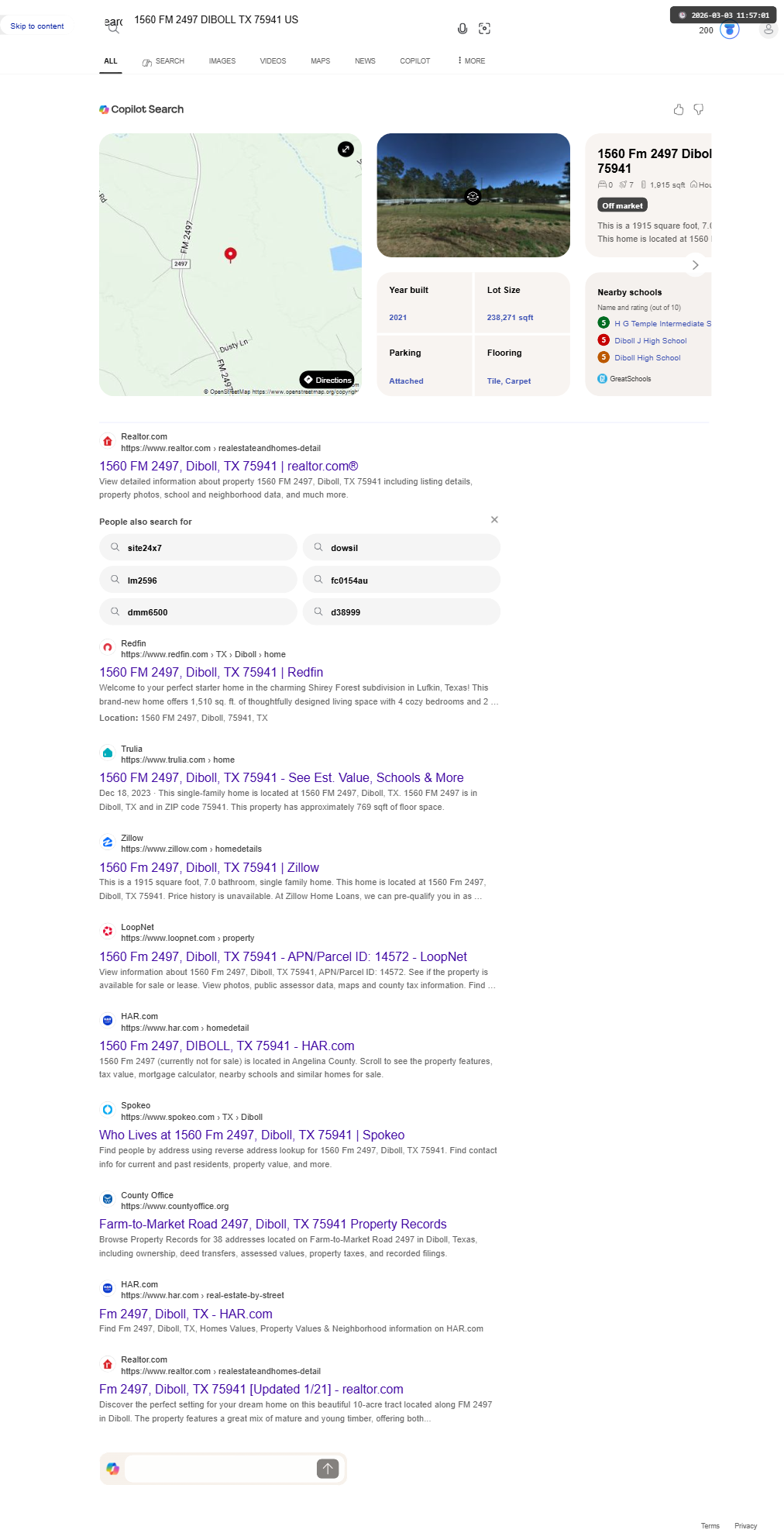The width and height of the screenshot is (784, 1540).
Task: Open Farm-to-Market Road Property Records link
Action: coord(273,1225)
